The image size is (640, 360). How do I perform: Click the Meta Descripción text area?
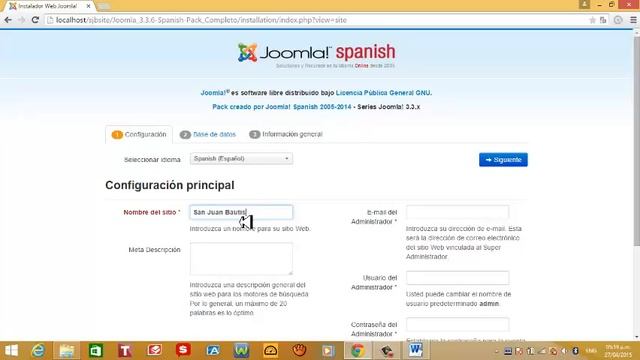241,259
